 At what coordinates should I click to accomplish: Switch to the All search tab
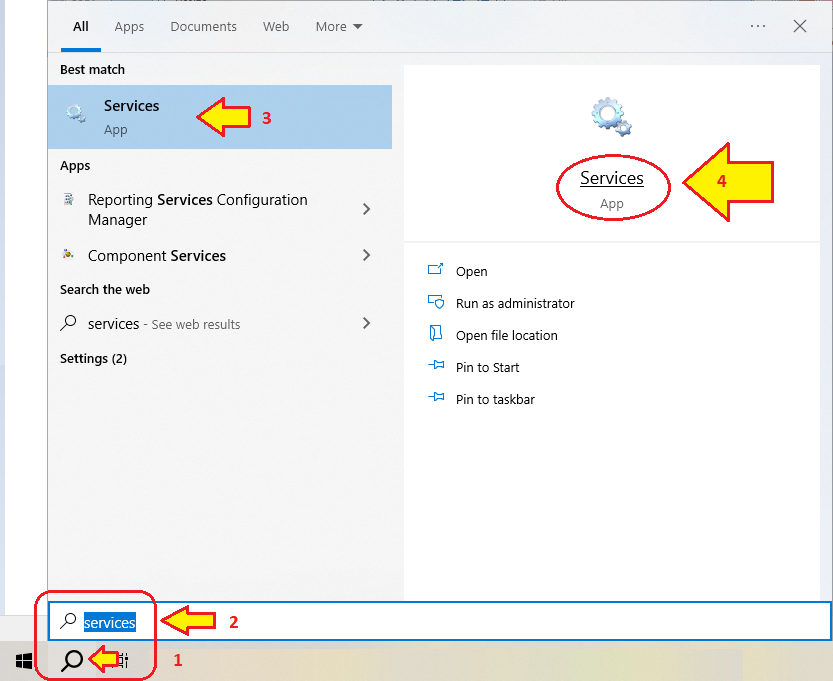pos(81,27)
